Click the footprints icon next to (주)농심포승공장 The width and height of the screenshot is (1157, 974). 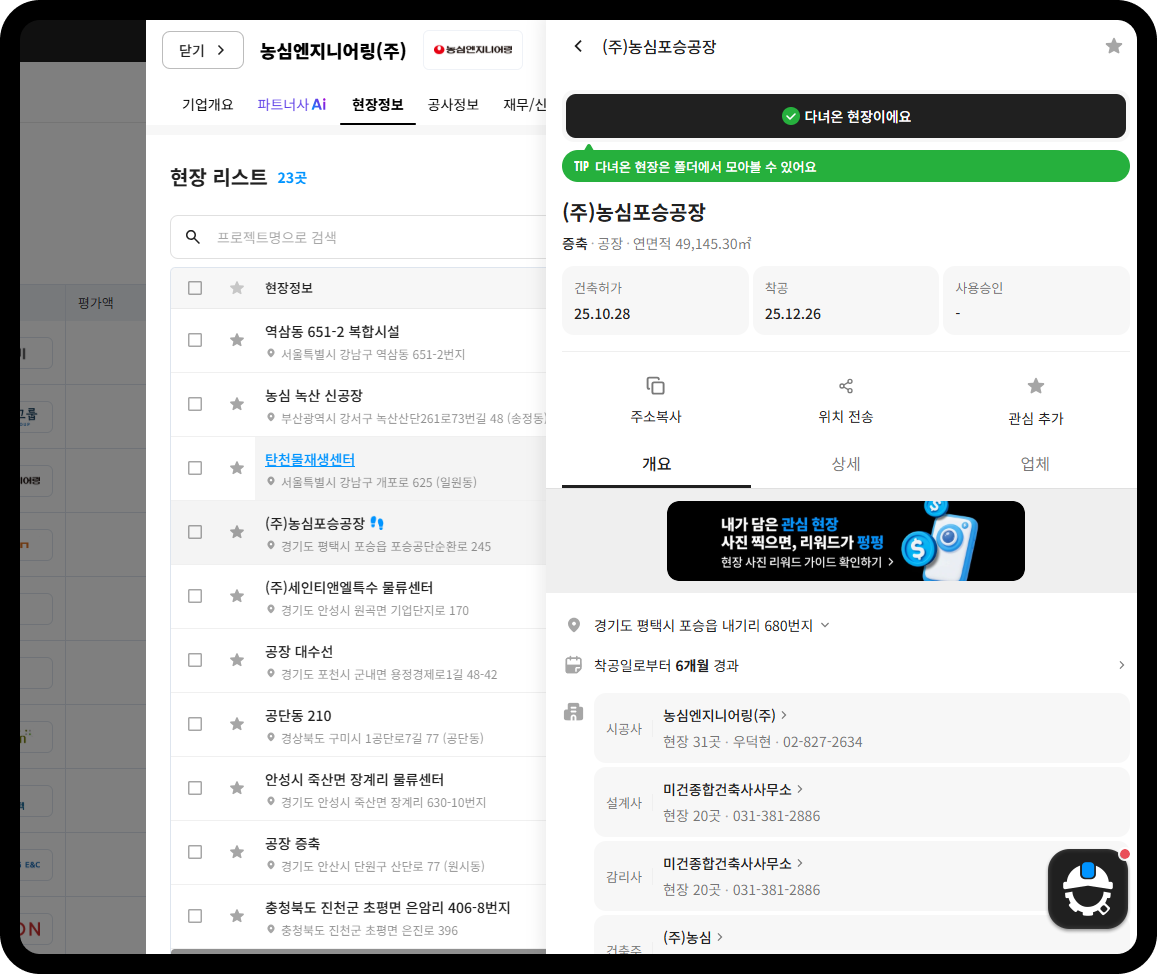pos(377,523)
